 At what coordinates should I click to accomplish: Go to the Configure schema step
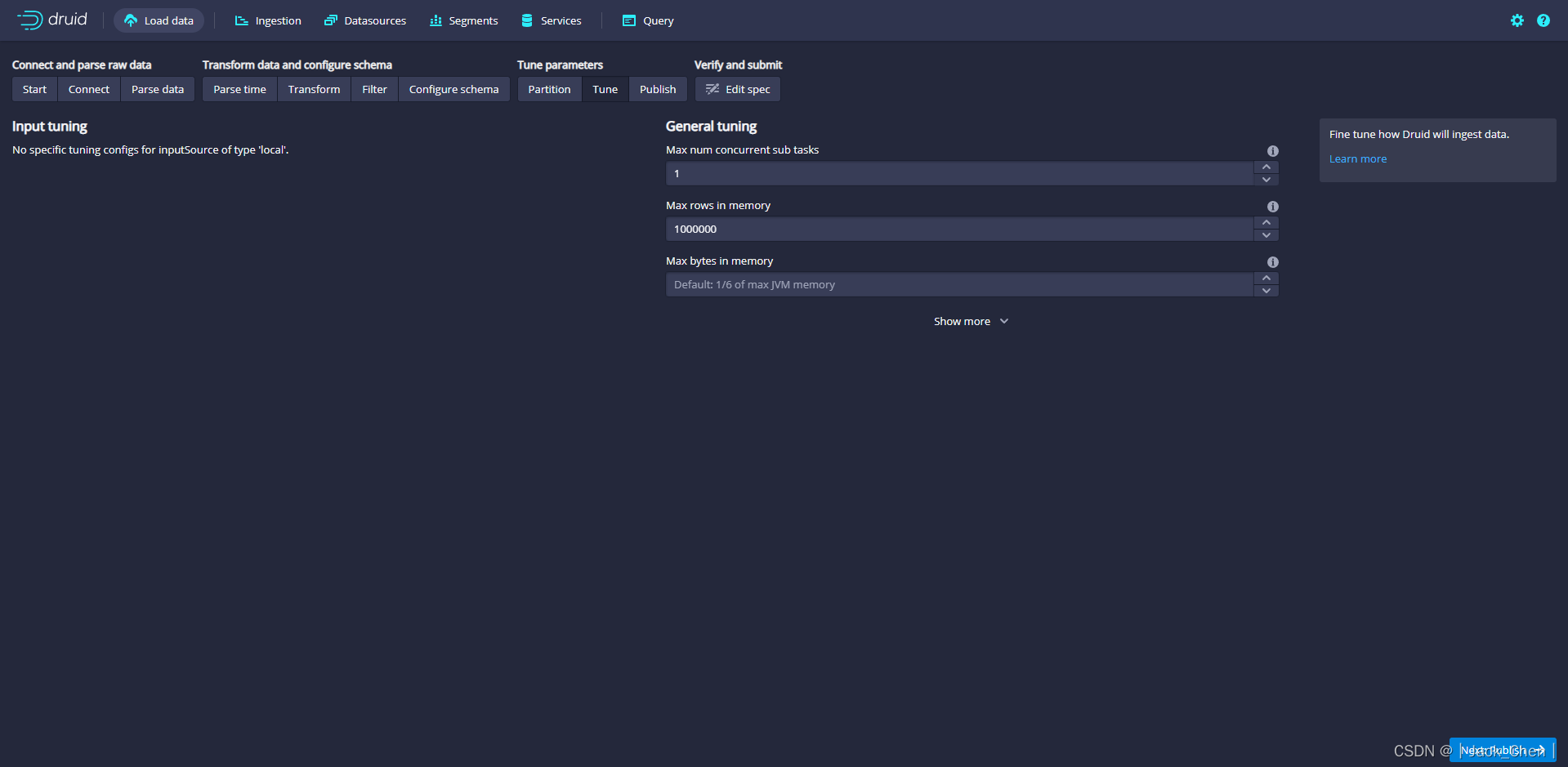[x=453, y=89]
